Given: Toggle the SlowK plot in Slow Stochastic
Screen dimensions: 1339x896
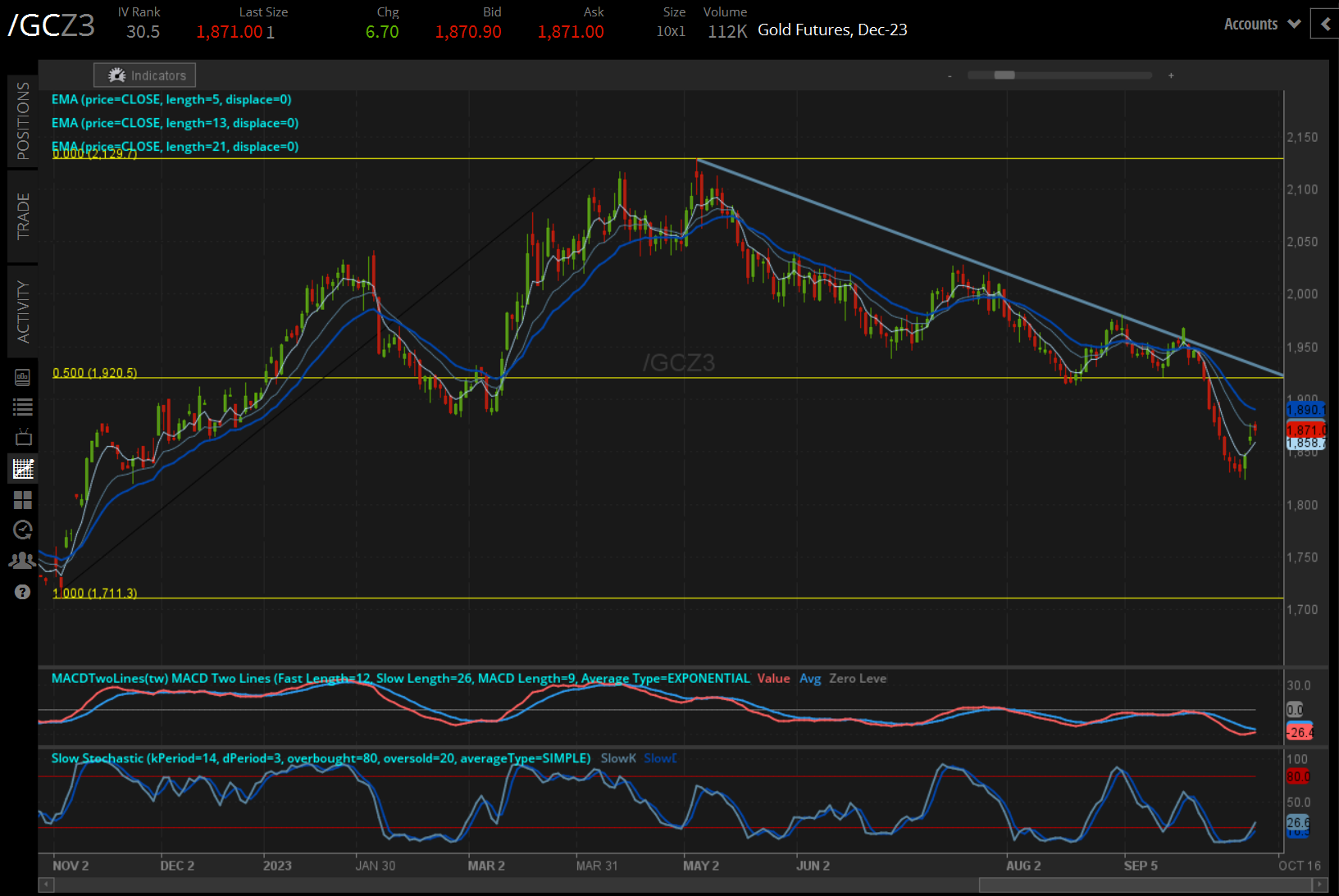Looking at the screenshot, I should click(x=617, y=758).
